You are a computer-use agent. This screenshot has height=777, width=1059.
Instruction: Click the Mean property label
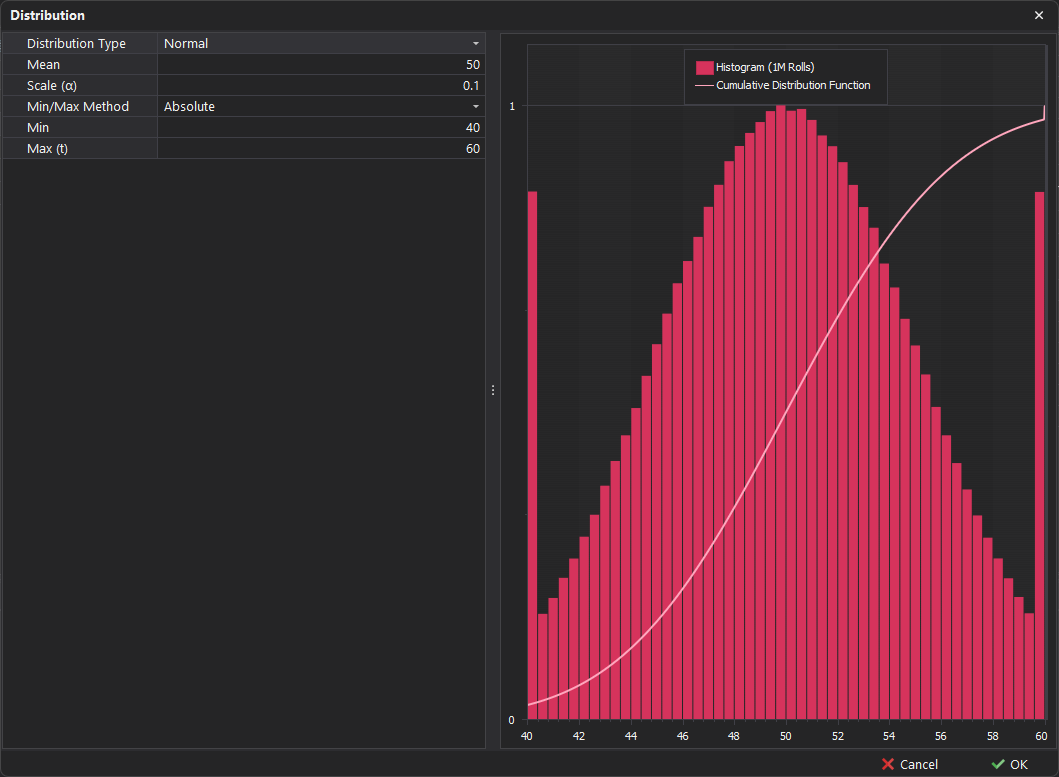(43, 65)
